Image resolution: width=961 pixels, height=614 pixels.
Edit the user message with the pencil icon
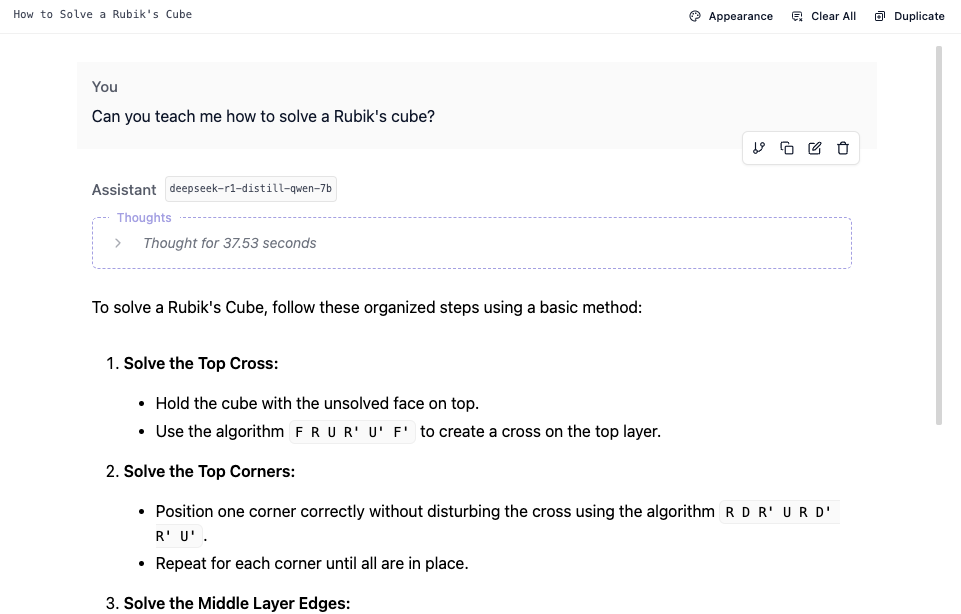(x=815, y=148)
